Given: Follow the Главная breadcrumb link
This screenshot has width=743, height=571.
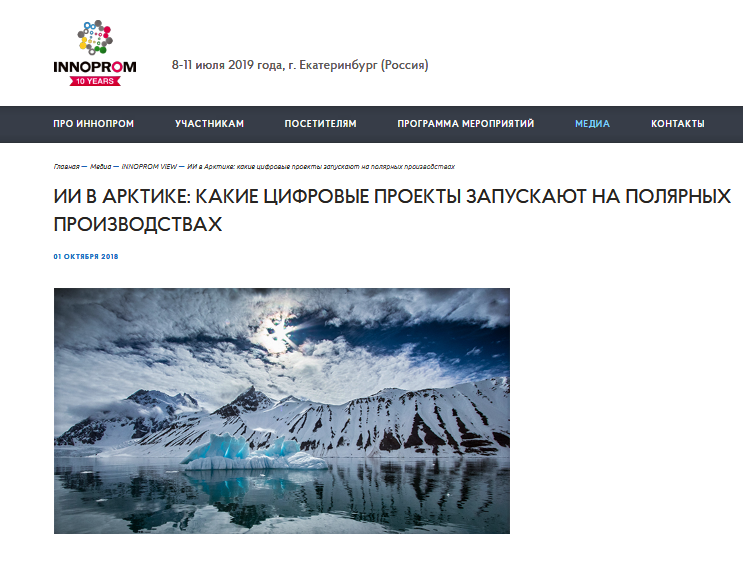Looking at the screenshot, I should point(66,166).
